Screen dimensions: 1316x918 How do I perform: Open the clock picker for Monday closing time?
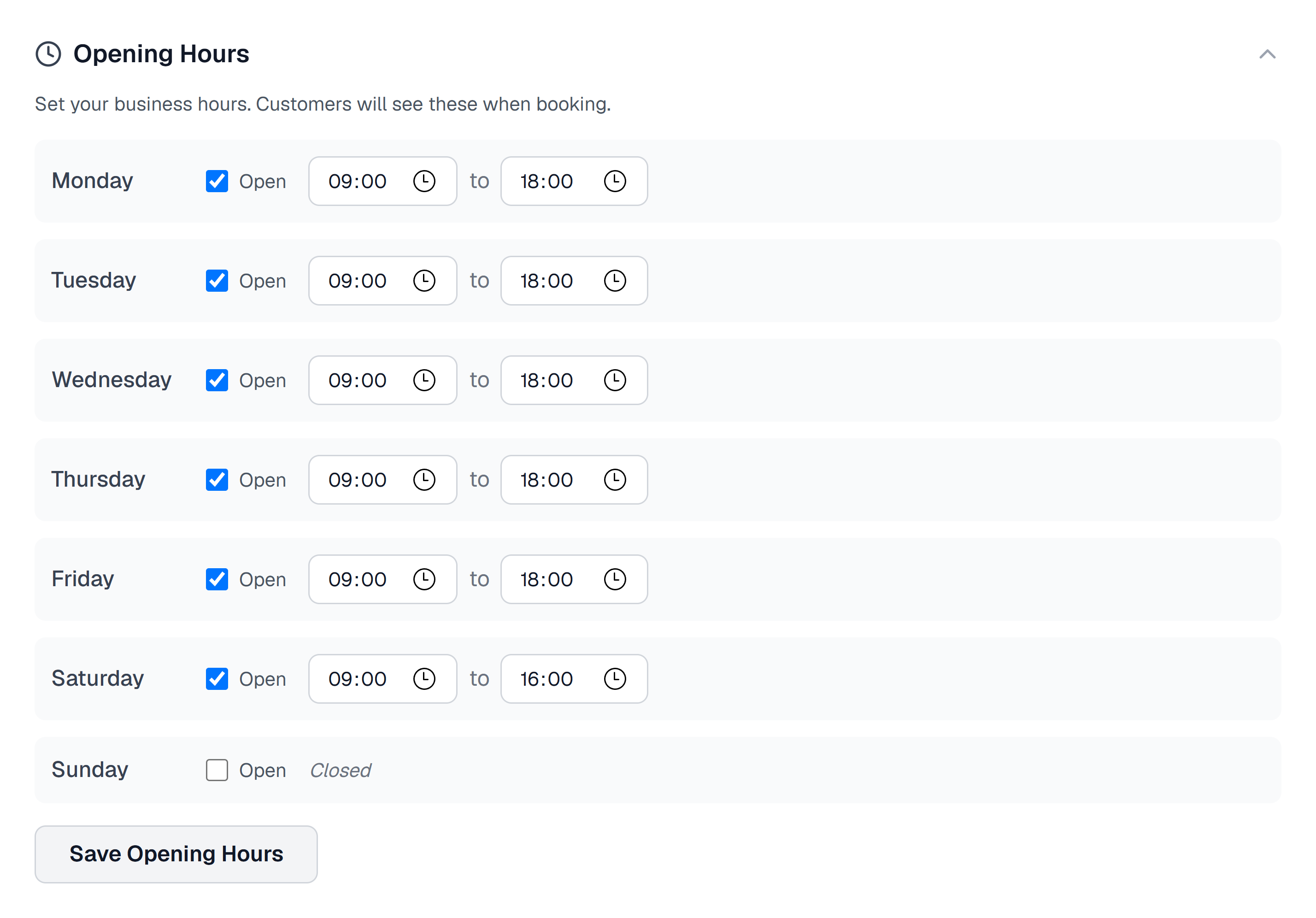tap(615, 181)
